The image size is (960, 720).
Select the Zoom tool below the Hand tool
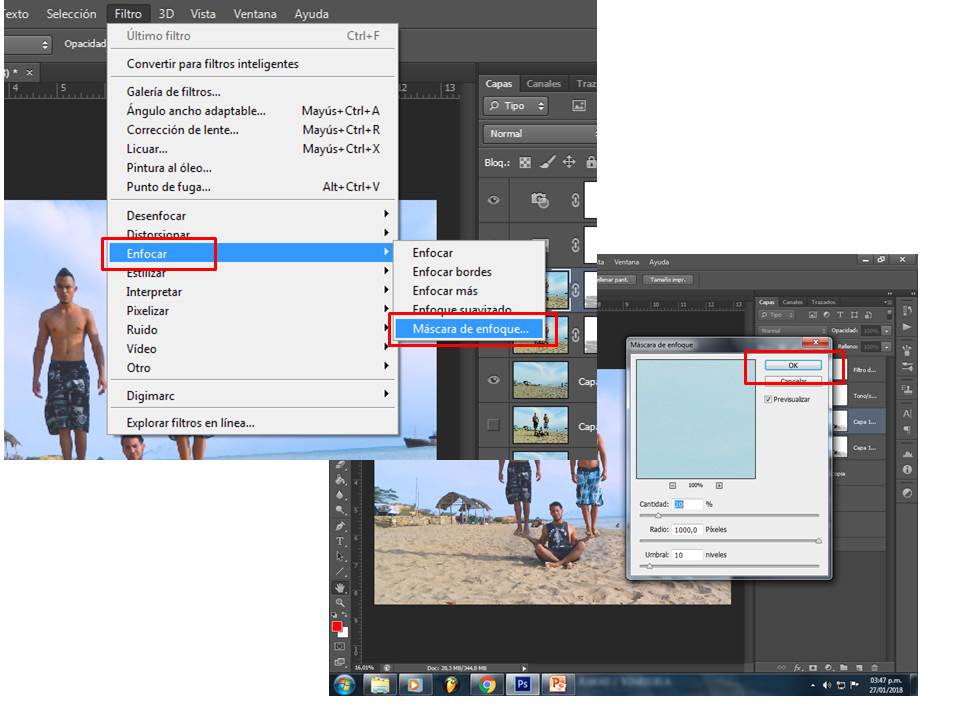[x=340, y=603]
